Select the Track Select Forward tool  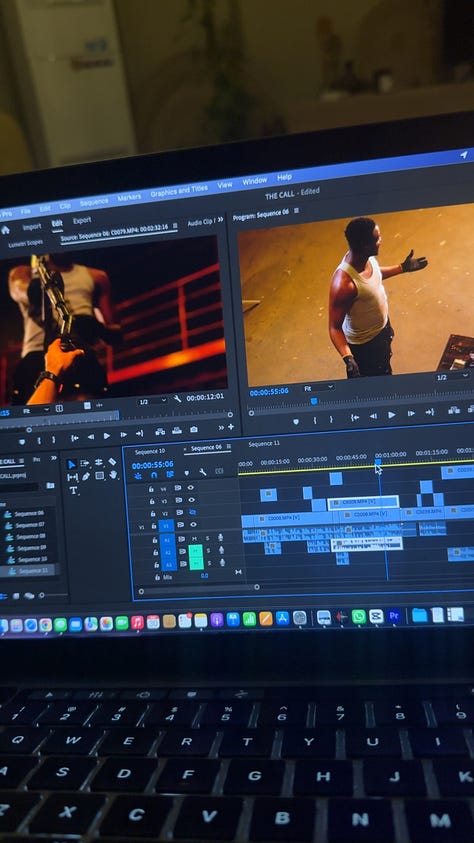[x=85, y=463]
